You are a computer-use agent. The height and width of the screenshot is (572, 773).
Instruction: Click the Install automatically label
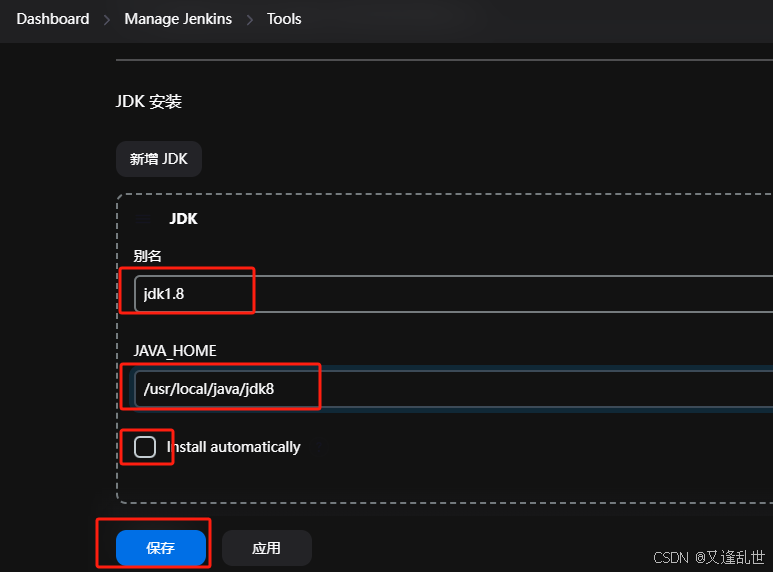(x=233, y=447)
